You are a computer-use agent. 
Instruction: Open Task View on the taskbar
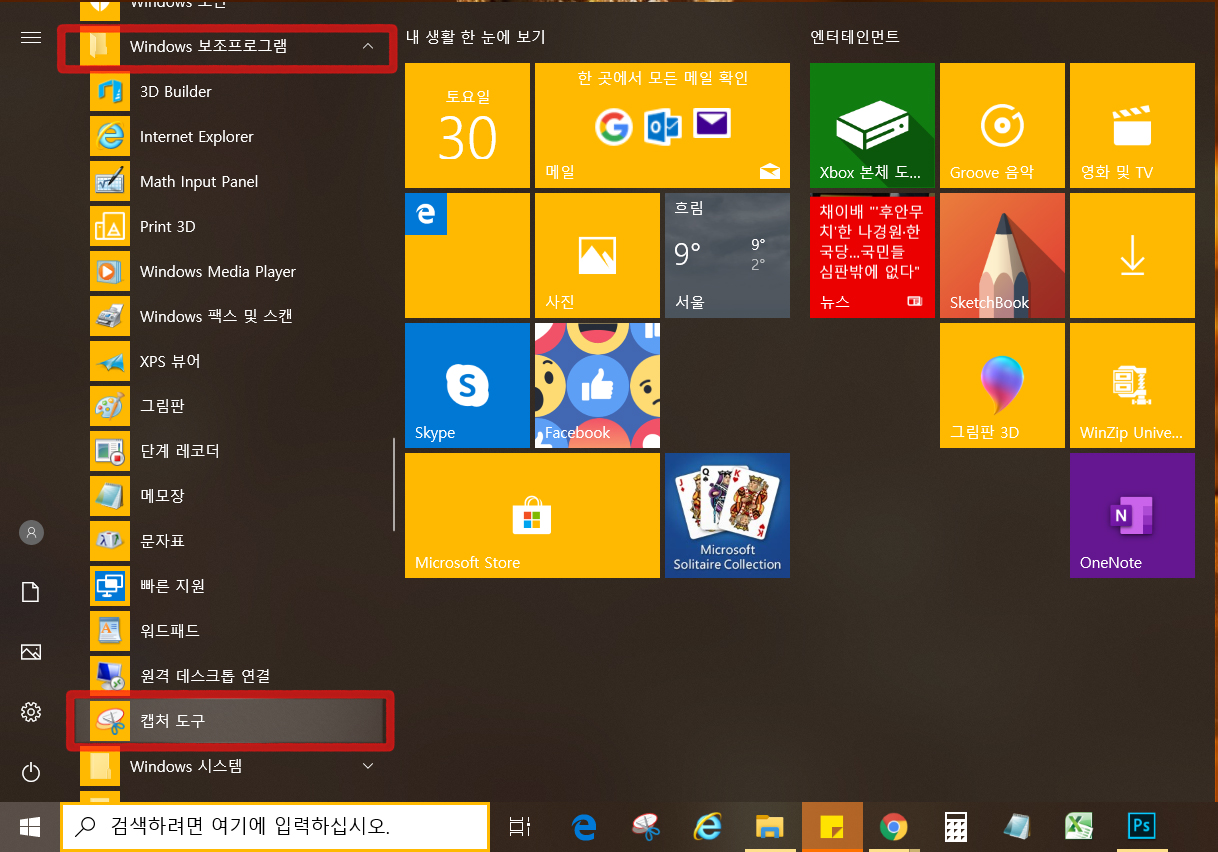(519, 827)
